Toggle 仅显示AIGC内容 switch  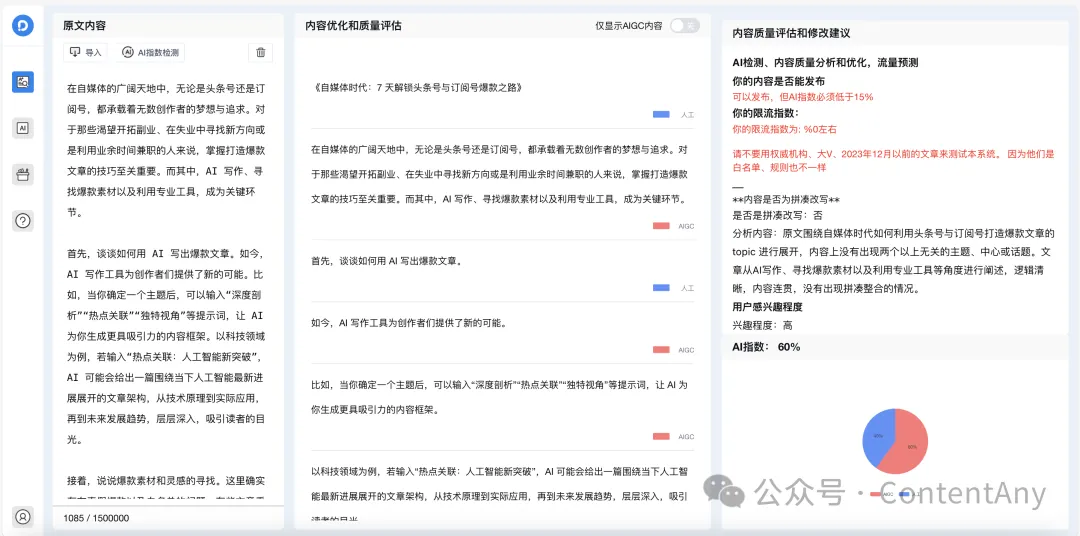click(x=684, y=26)
